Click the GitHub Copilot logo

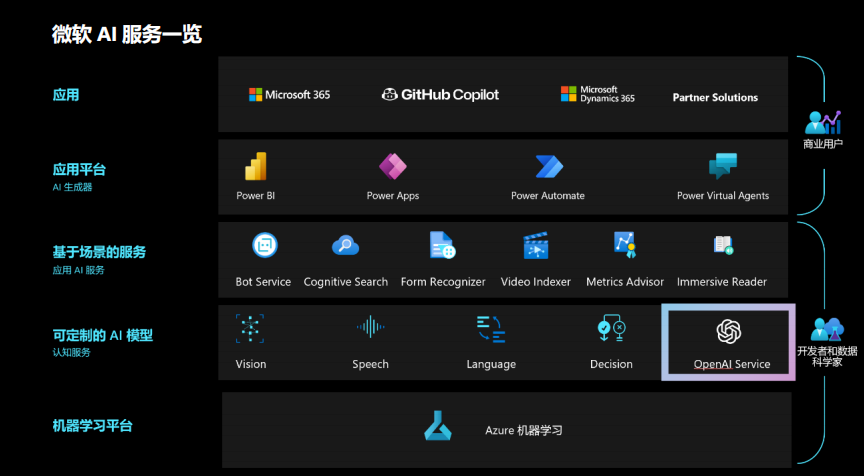(440, 94)
